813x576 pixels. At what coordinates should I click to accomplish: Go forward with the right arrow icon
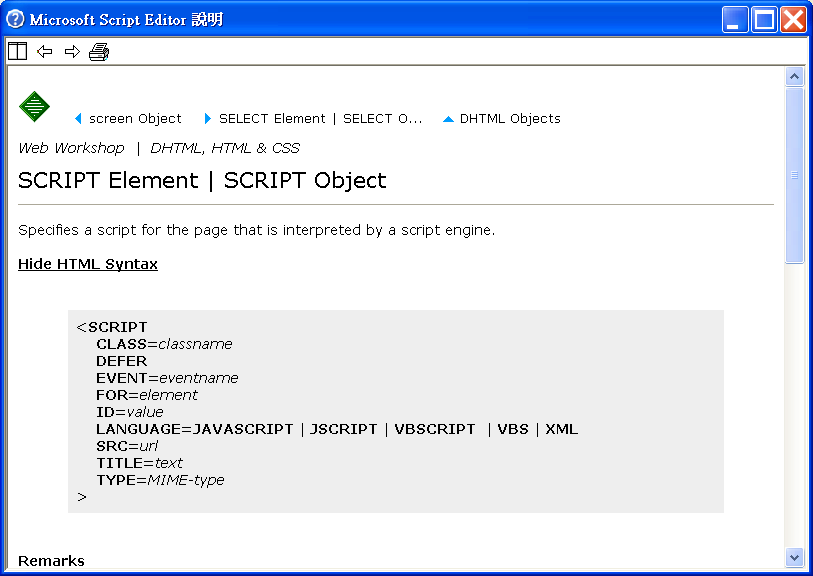tap(72, 51)
